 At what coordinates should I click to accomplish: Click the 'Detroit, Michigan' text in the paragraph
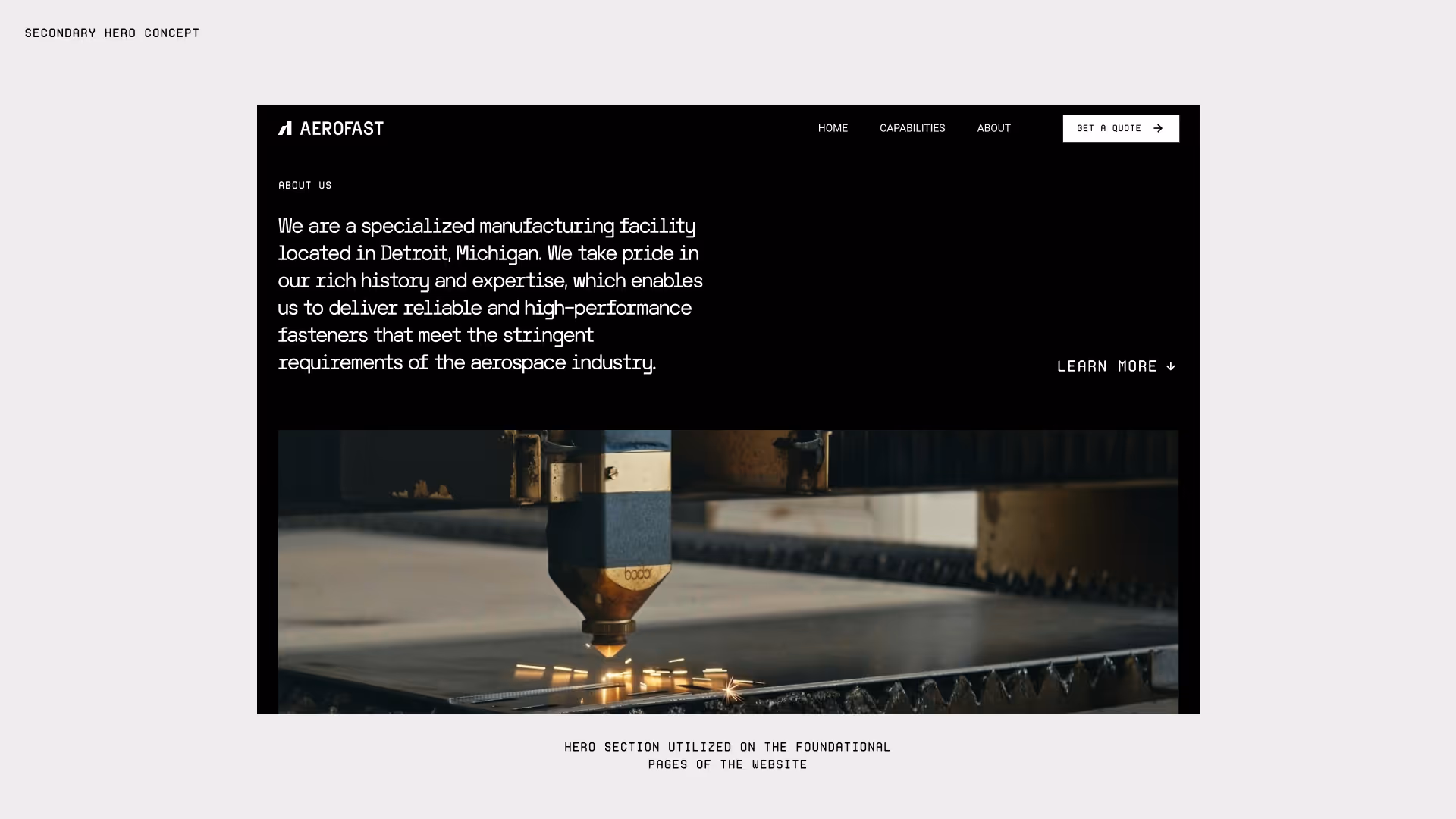461,253
